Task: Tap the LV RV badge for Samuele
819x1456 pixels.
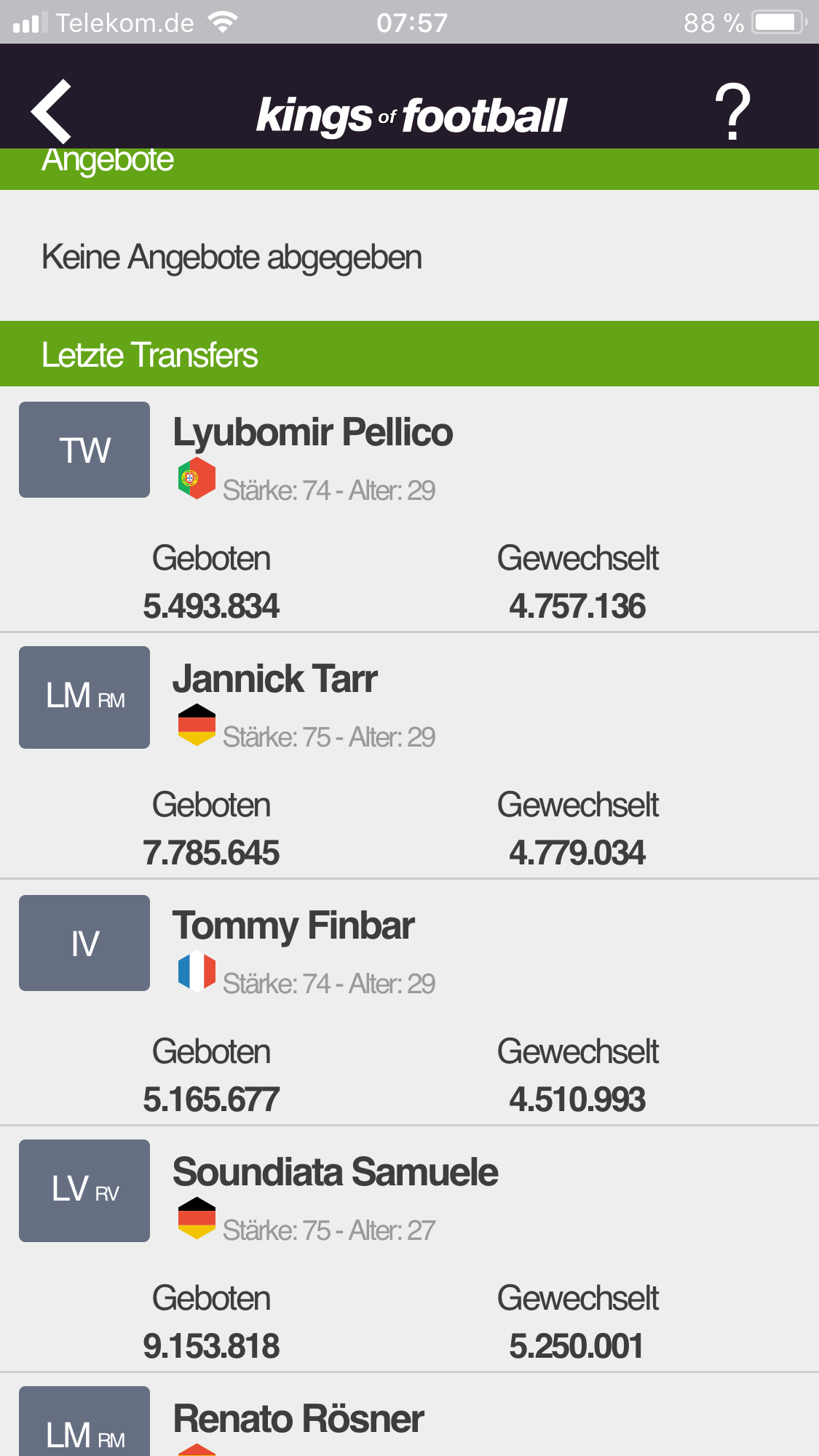Action: tap(84, 1190)
